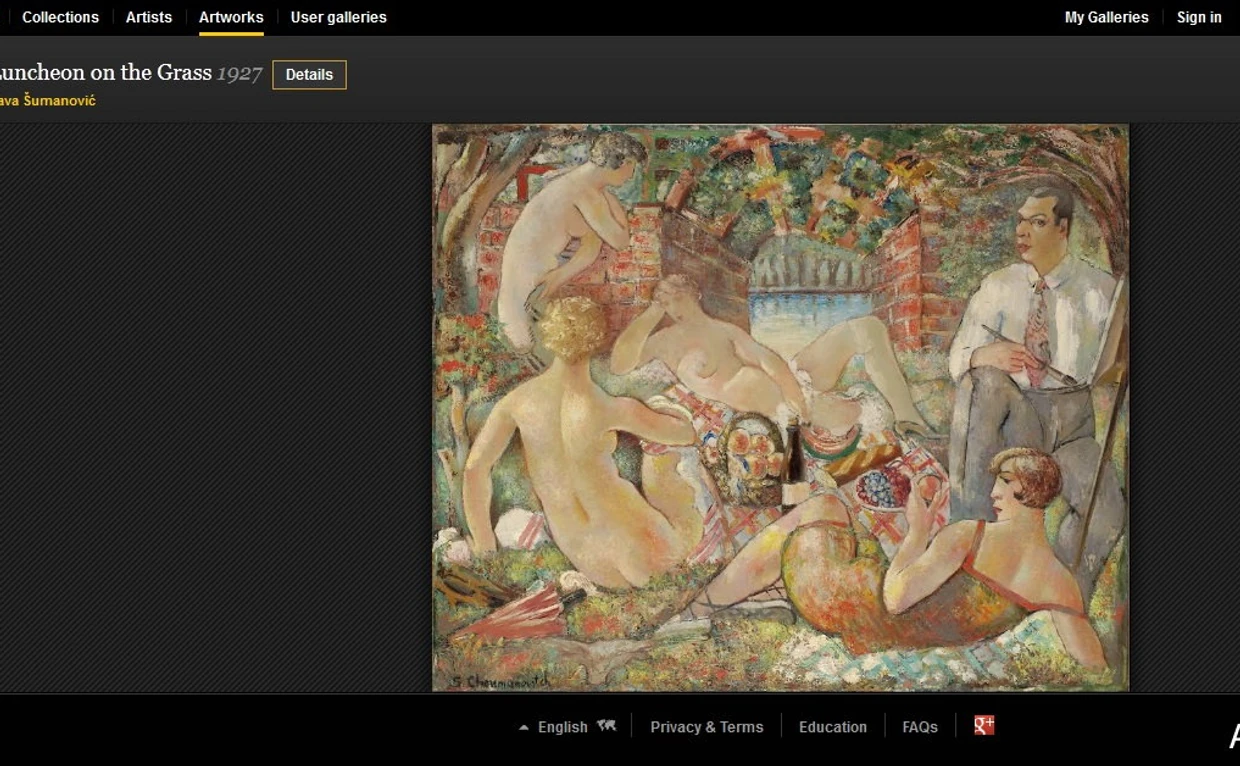This screenshot has width=1240, height=766.
Task: Click the Luncheon on the Grass title
Action: click(105, 72)
